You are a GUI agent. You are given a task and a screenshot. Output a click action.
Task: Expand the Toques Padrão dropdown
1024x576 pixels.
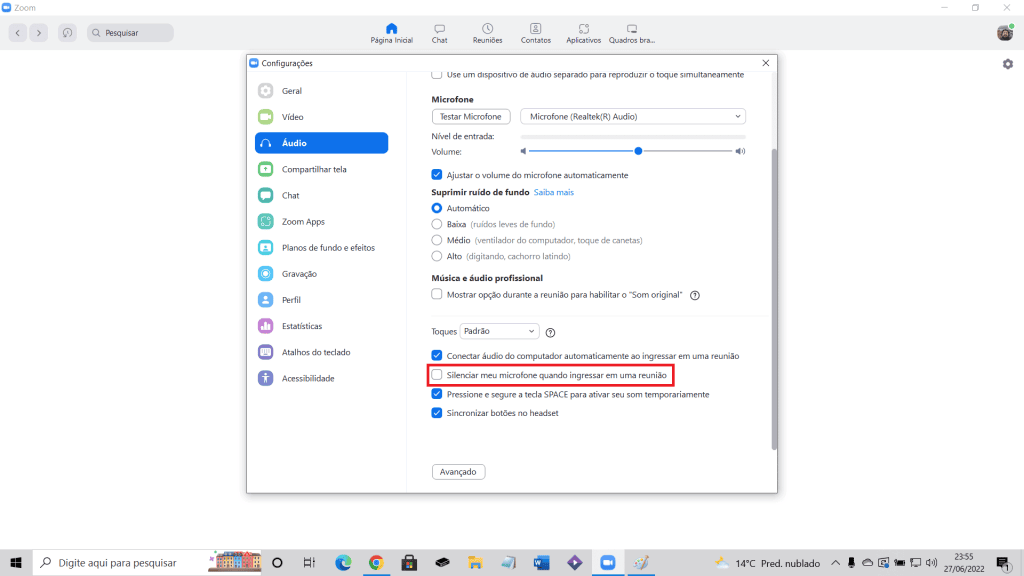point(500,331)
